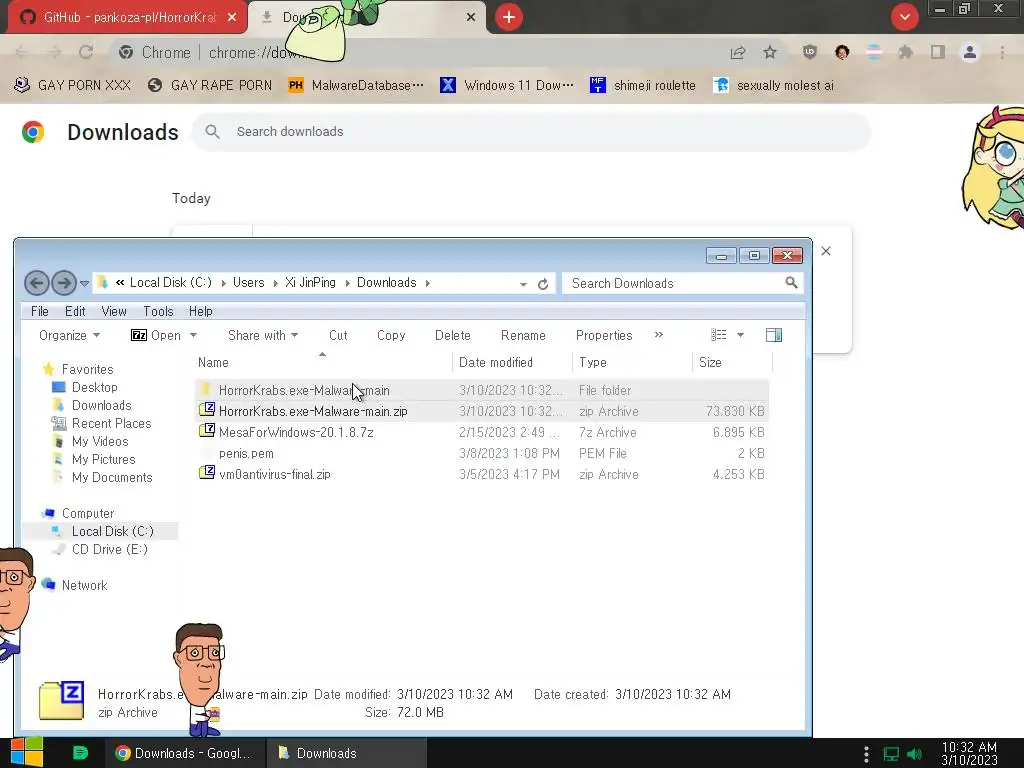The height and width of the screenshot is (768, 1024).
Task: Show more toolbar commands chevron
Action: [x=658, y=334]
